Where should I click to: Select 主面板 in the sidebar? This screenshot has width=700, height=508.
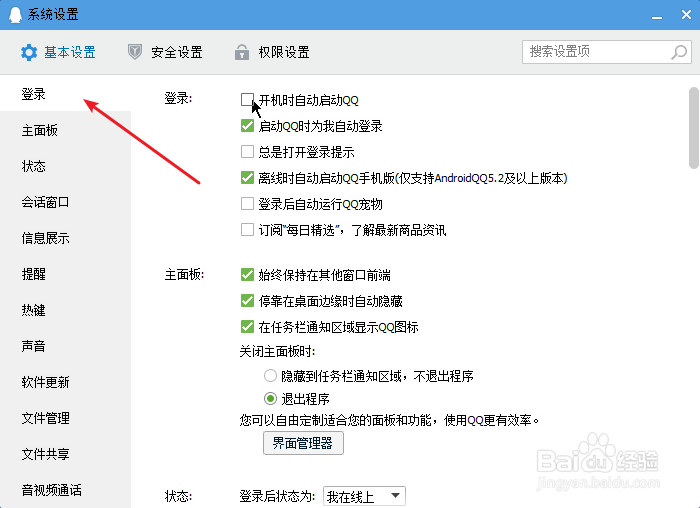pyautogui.click(x=65, y=130)
